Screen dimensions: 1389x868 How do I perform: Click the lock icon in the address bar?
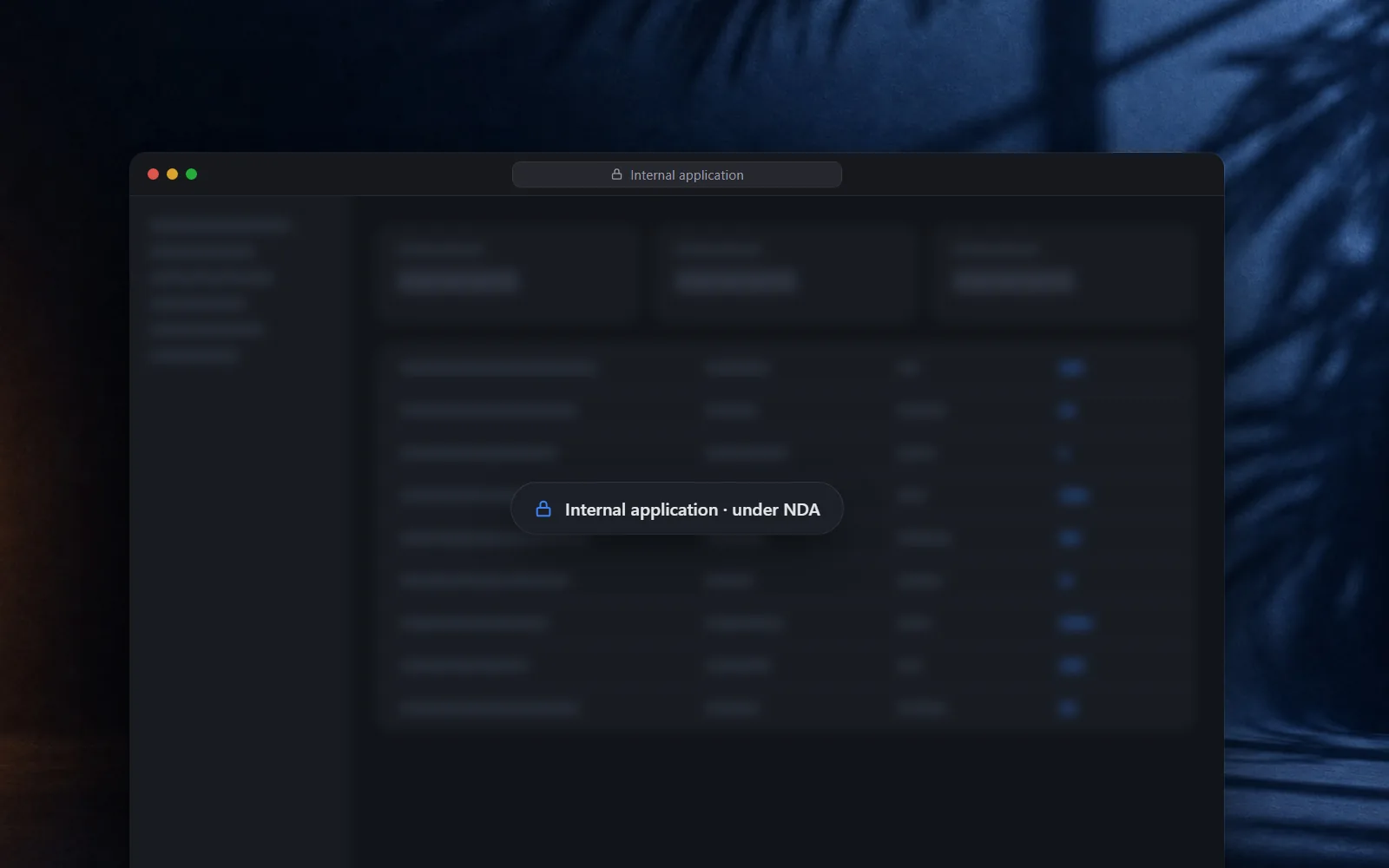616,174
